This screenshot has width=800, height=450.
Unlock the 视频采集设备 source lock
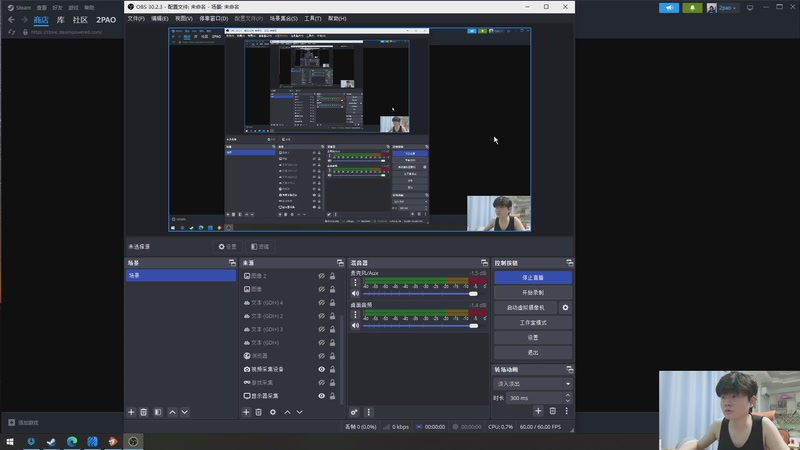pyautogui.click(x=333, y=369)
